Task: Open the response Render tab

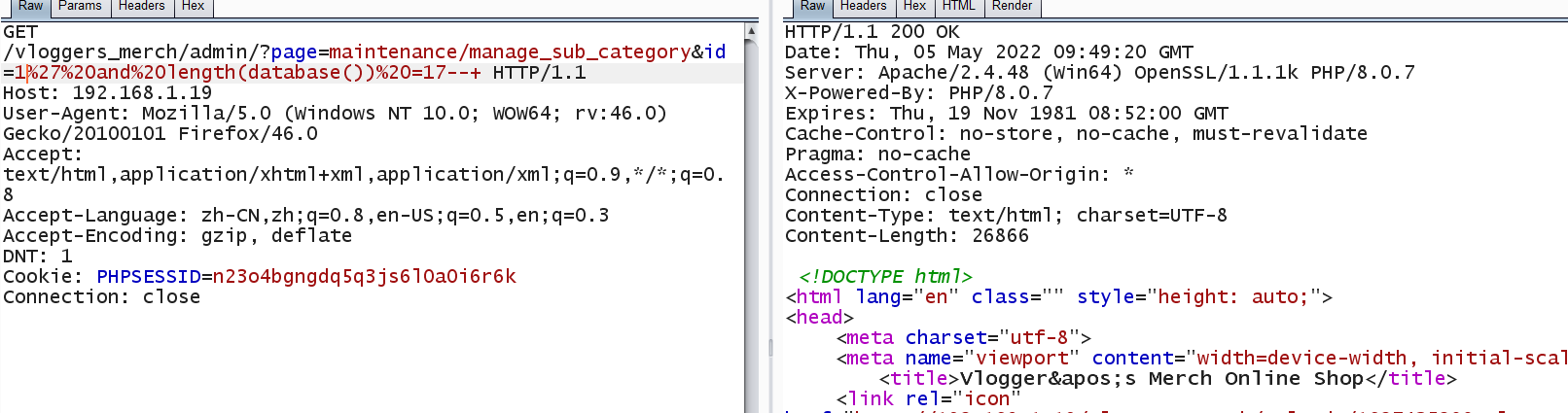Action: (1013, 7)
